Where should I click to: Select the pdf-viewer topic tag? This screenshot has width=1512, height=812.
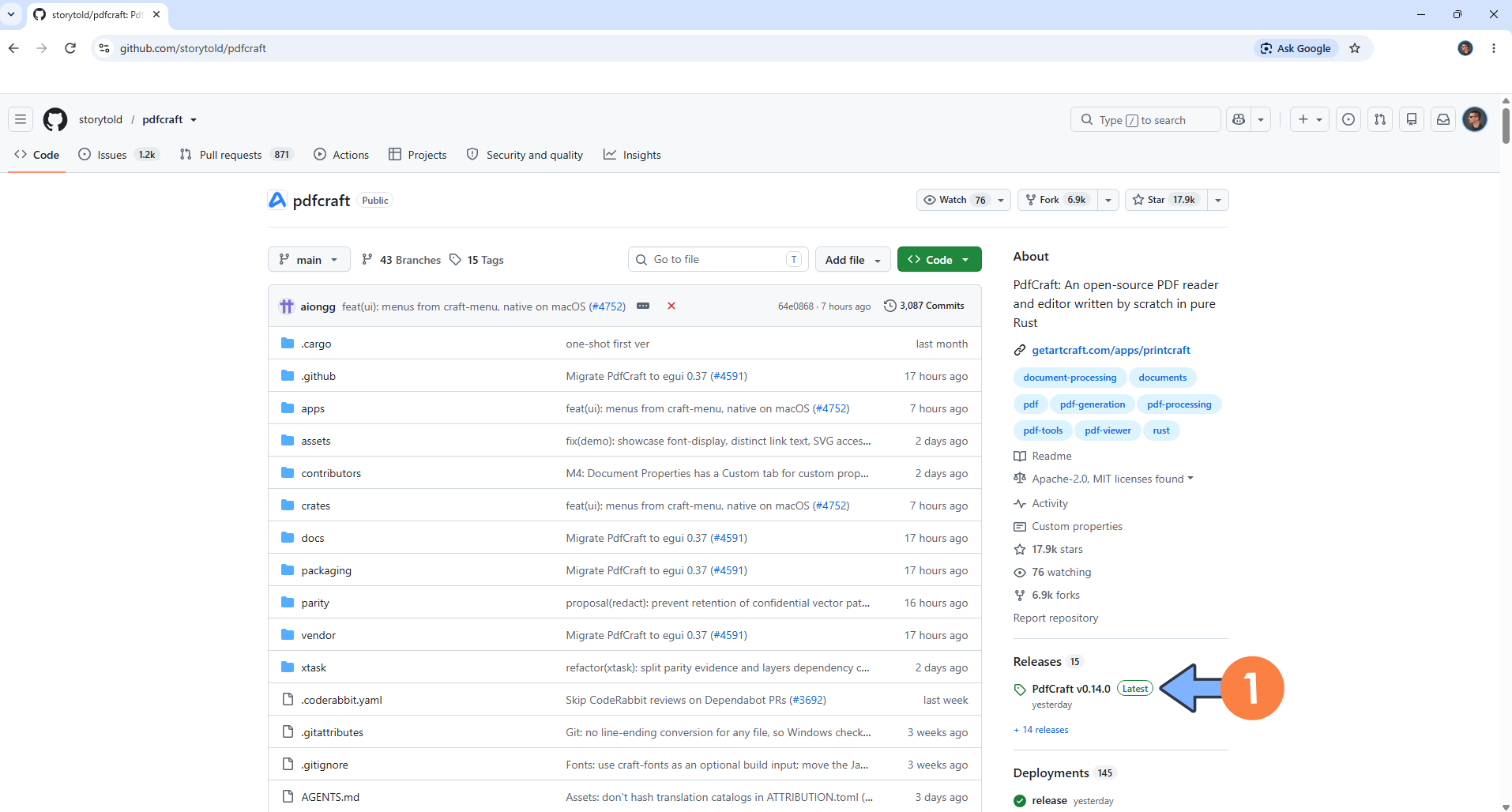pyautogui.click(x=1108, y=430)
